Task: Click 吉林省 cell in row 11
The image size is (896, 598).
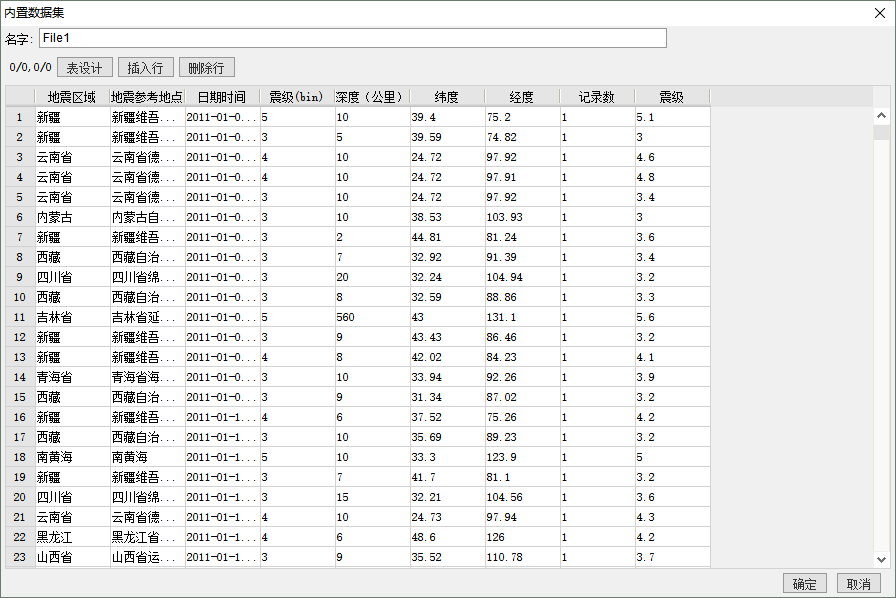Action: [x=72, y=317]
